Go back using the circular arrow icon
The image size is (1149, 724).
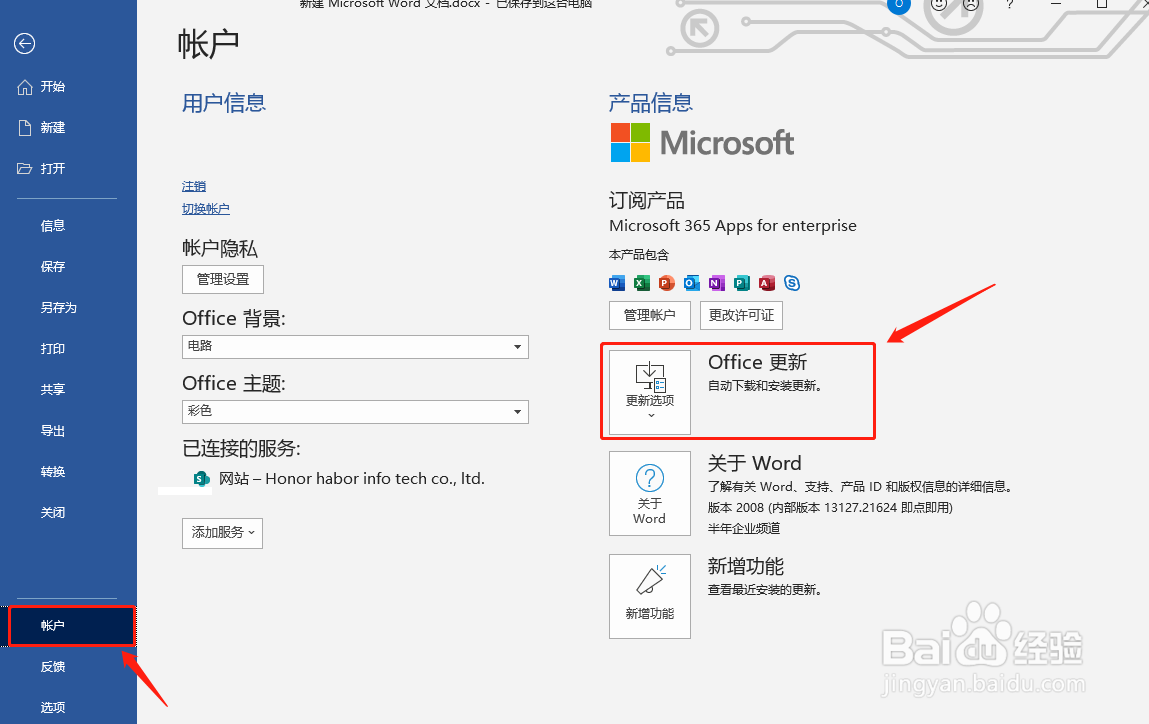pyautogui.click(x=24, y=44)
